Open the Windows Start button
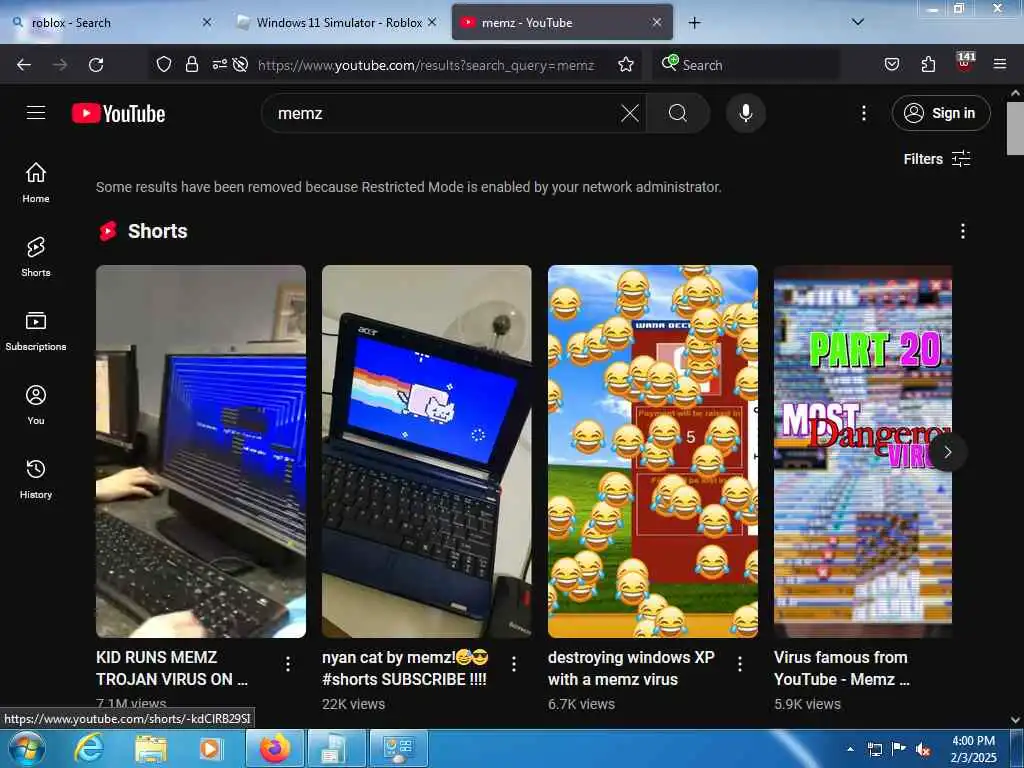 tap(26, 748)
